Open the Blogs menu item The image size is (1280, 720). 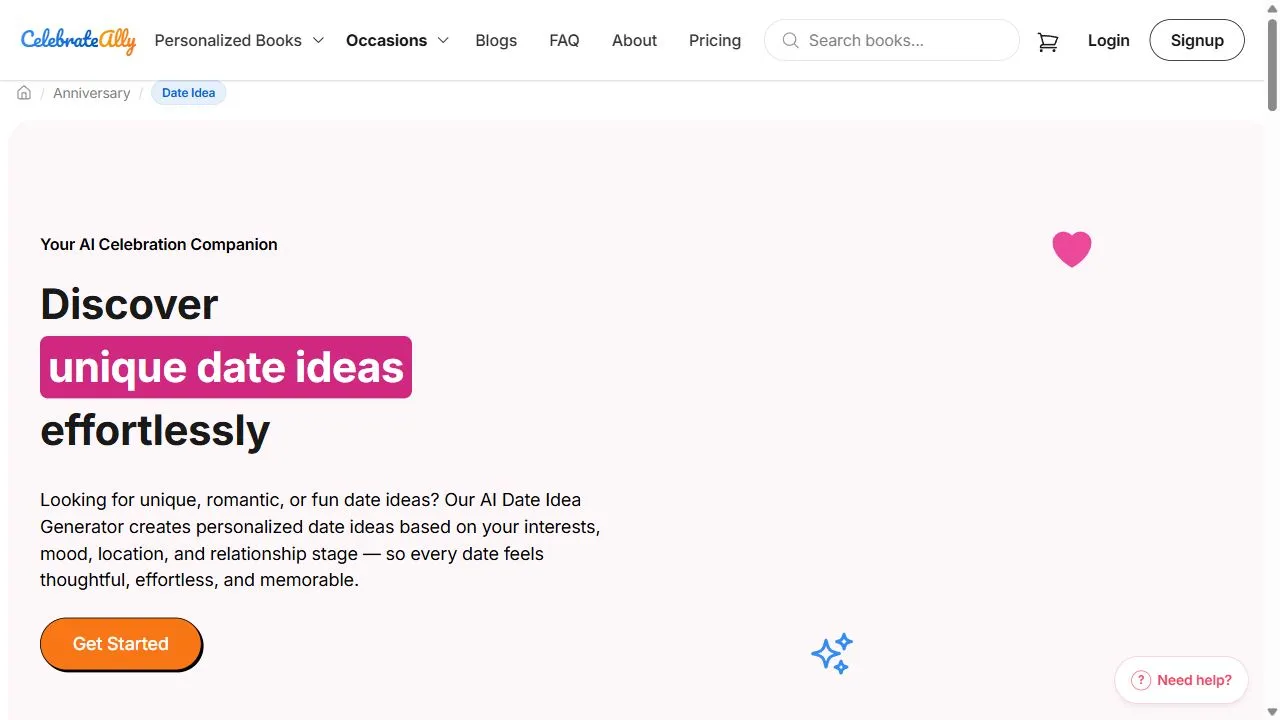496,41
